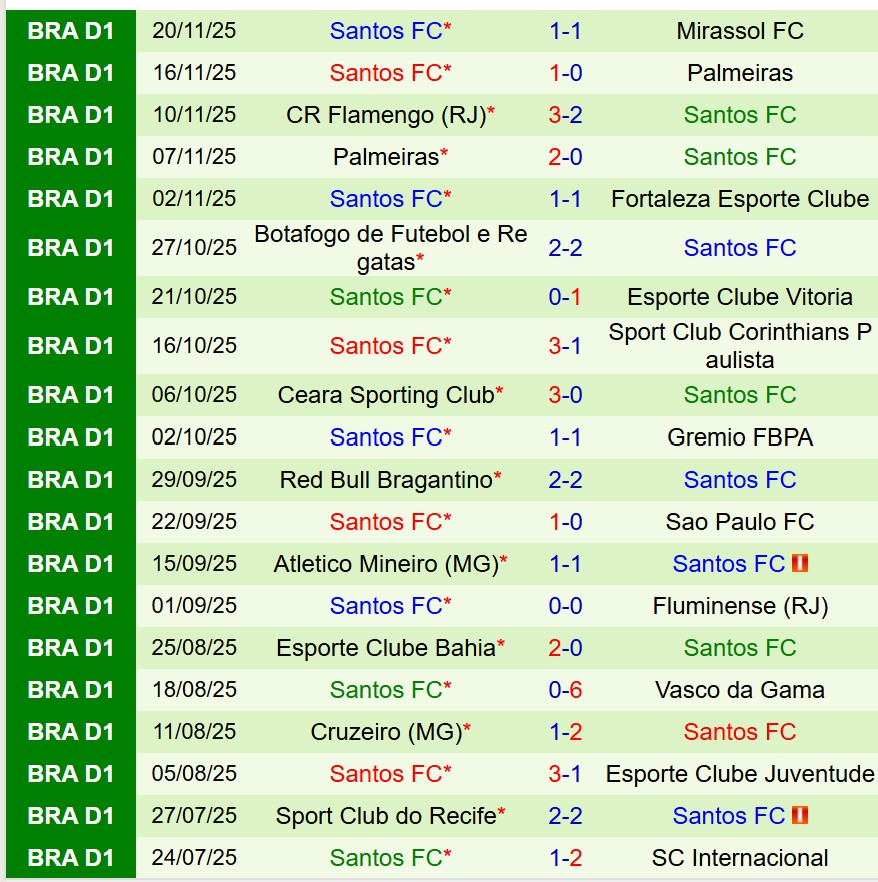Click the CR Flamengo (RJ) team name
This screenshot has width=878, height=882.
pyautogui.click(x=385, y=115)
